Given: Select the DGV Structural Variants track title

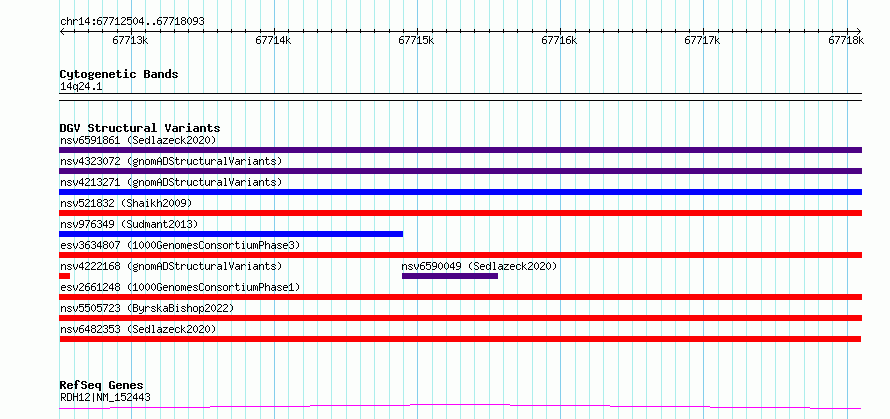Looking at the screenshot, I should coord(140,128).
